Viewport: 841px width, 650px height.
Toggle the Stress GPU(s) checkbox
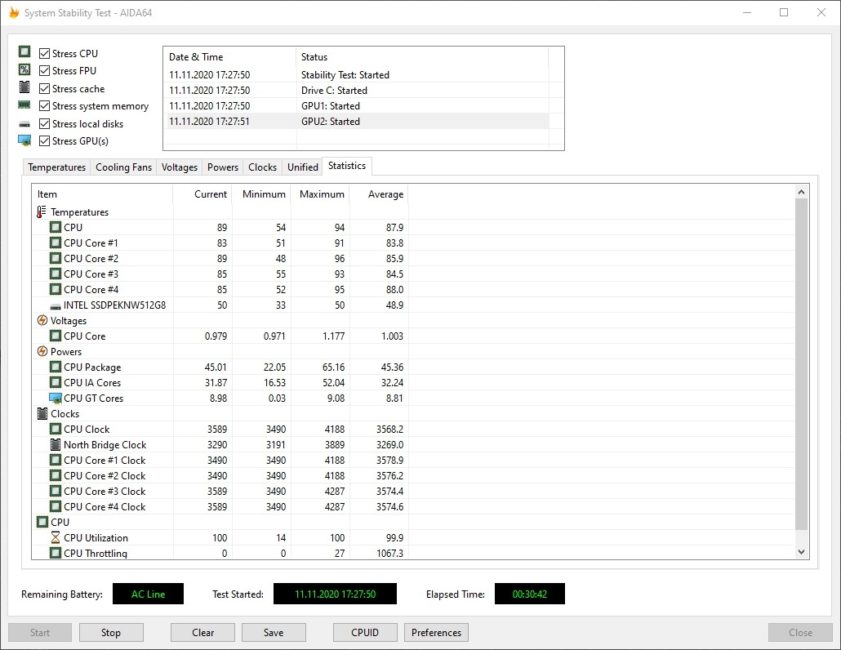[x=45, y=141]
